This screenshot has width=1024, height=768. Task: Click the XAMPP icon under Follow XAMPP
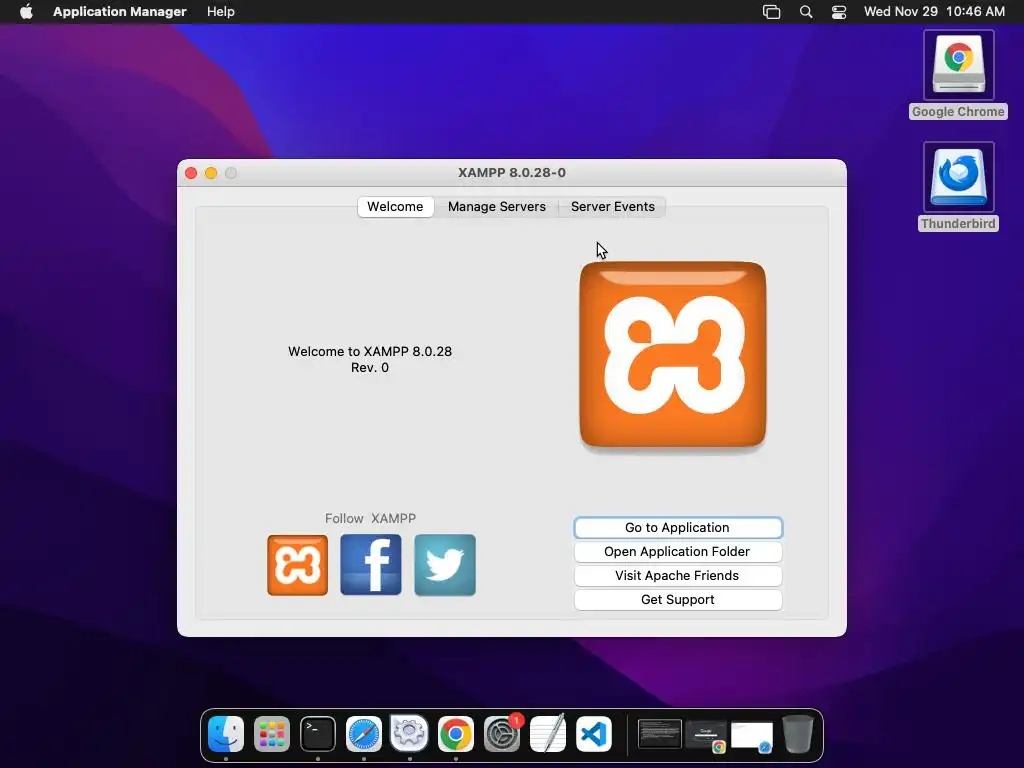coord(297,565)
